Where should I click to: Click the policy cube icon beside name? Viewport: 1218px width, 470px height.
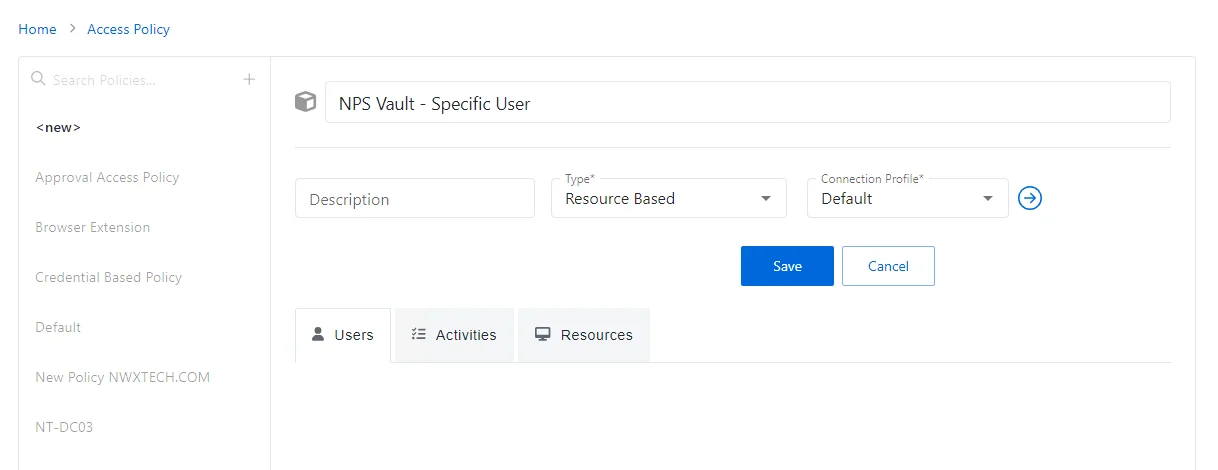(305, 102)
